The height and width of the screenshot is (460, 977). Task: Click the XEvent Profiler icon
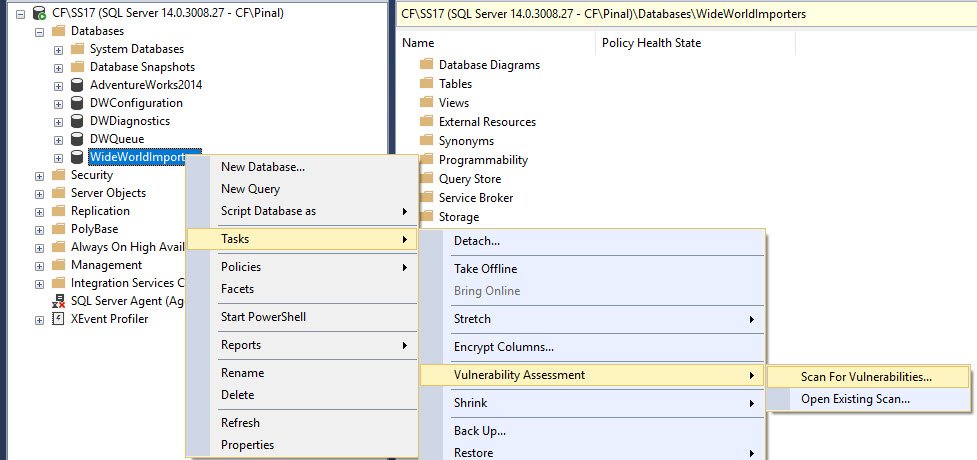click(58, 319)
